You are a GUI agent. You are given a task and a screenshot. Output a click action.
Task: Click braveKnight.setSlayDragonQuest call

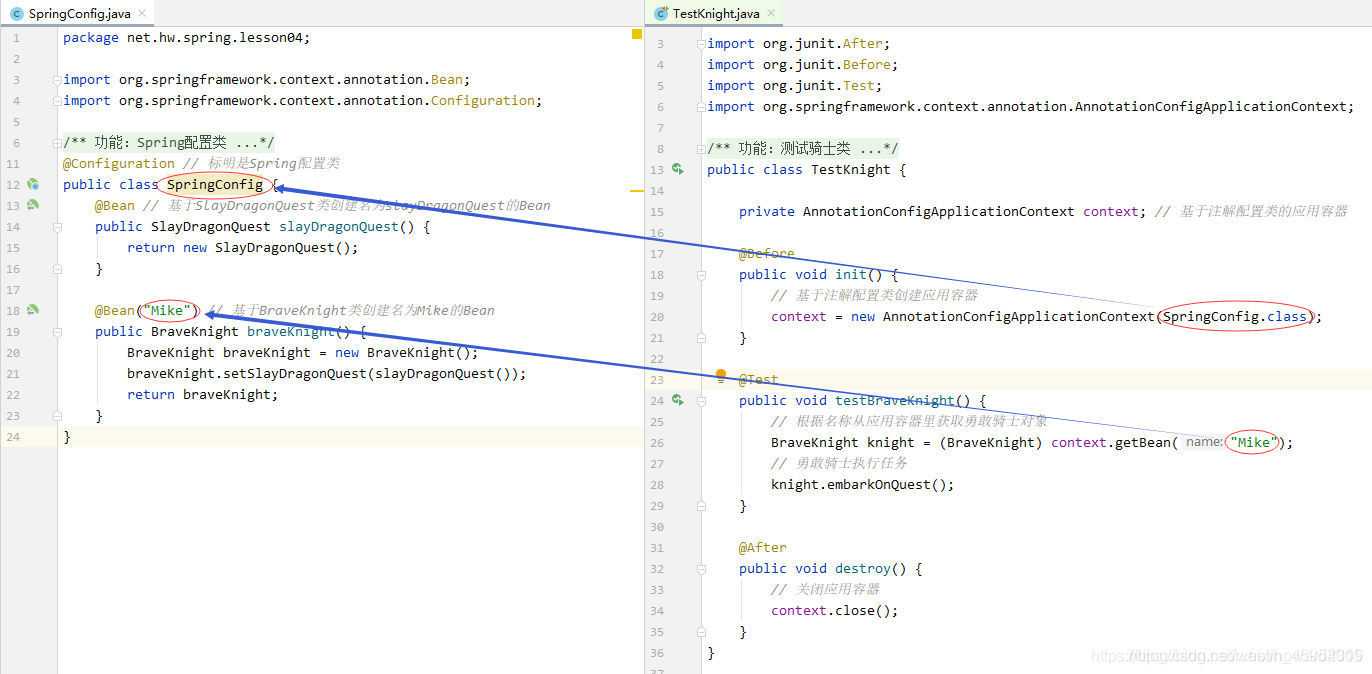pyautogui.click(x=327, y=373)
